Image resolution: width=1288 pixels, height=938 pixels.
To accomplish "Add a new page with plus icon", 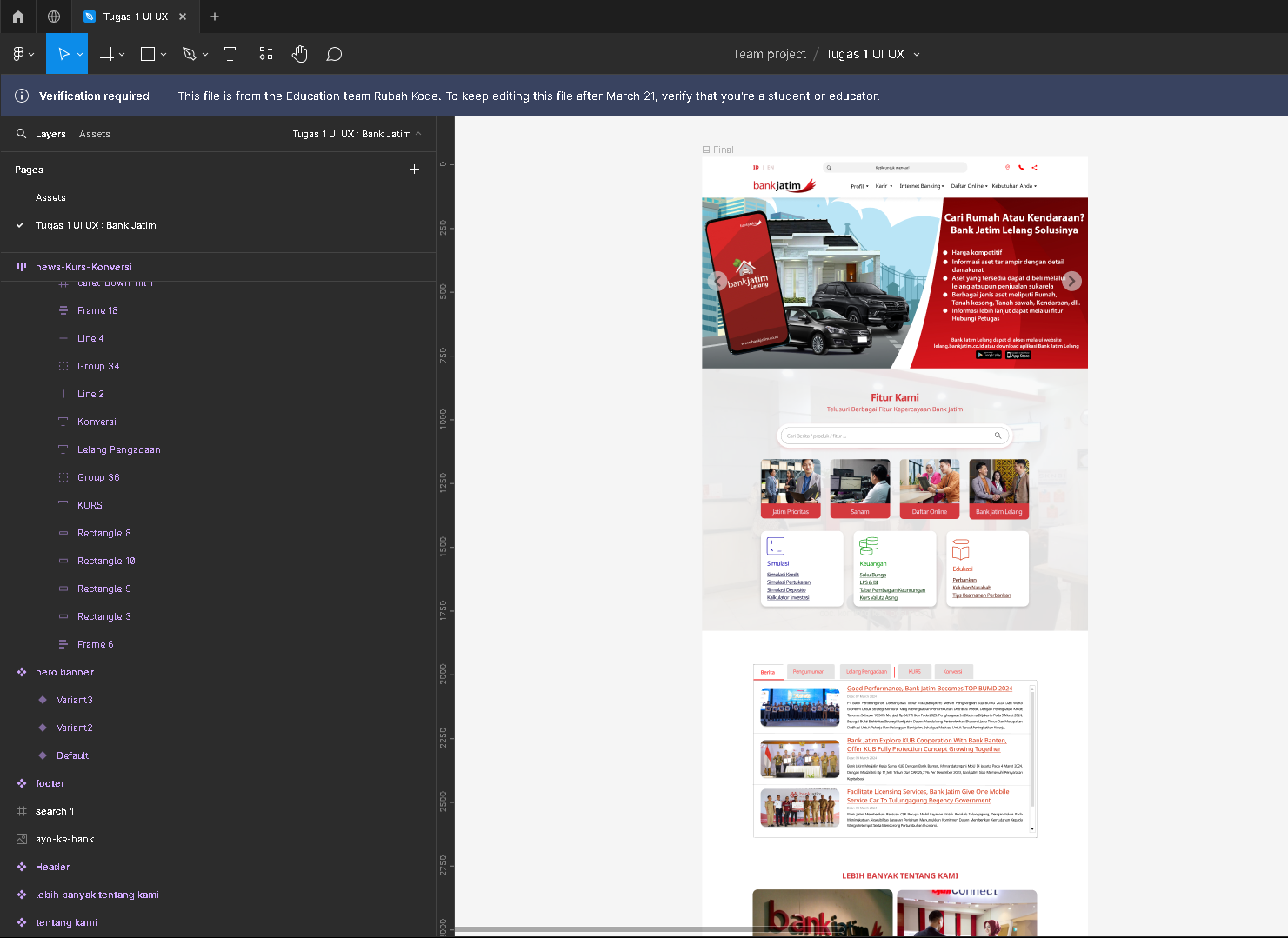I will coord(415,170).
